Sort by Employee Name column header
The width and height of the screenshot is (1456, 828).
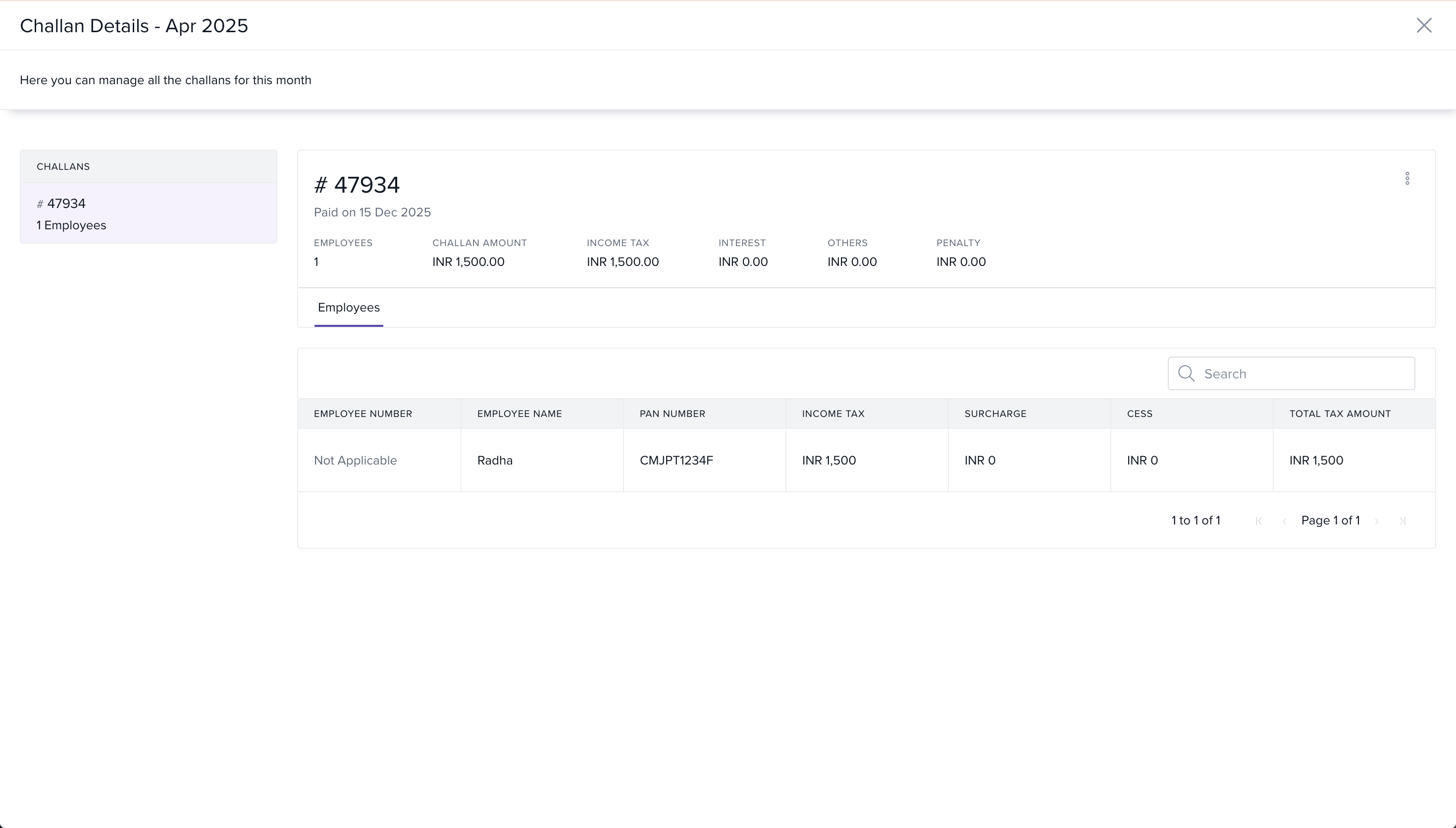coord(519,414)
